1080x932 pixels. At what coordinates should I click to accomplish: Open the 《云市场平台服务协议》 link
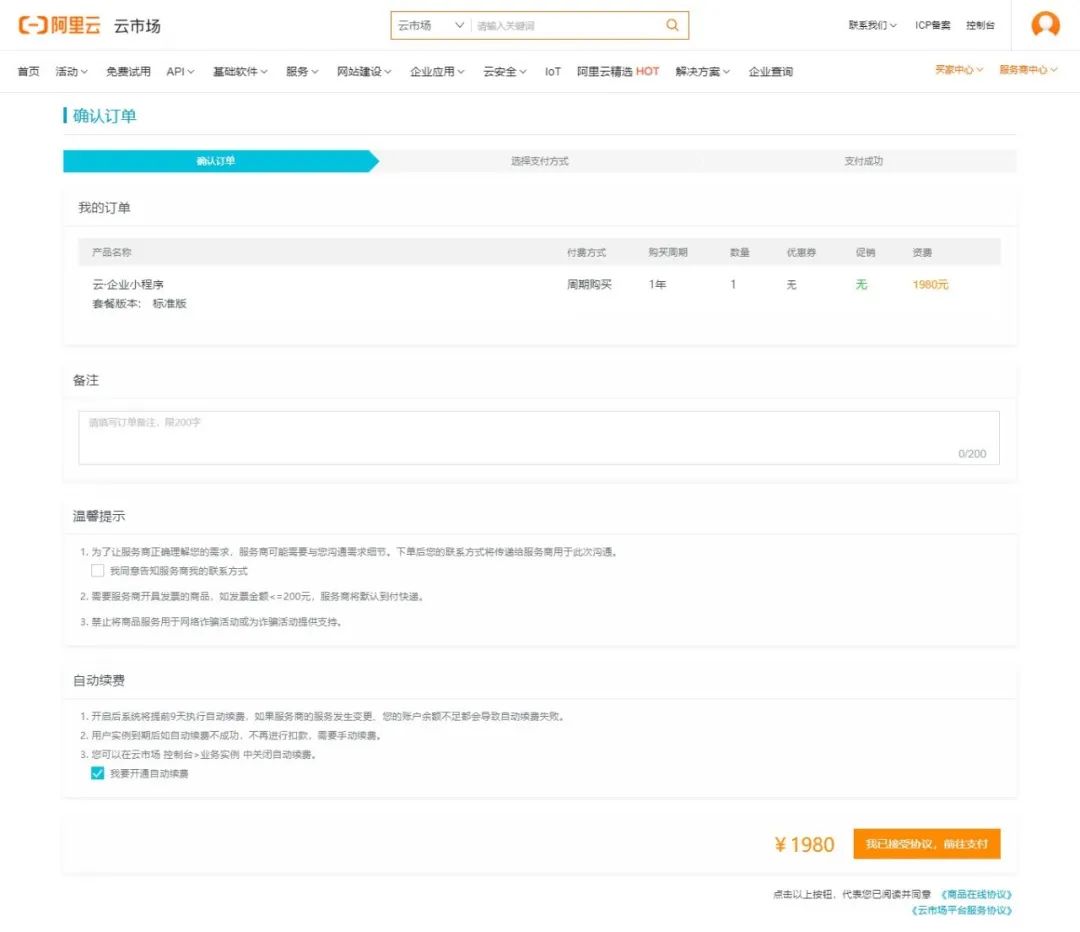[962, 911]
